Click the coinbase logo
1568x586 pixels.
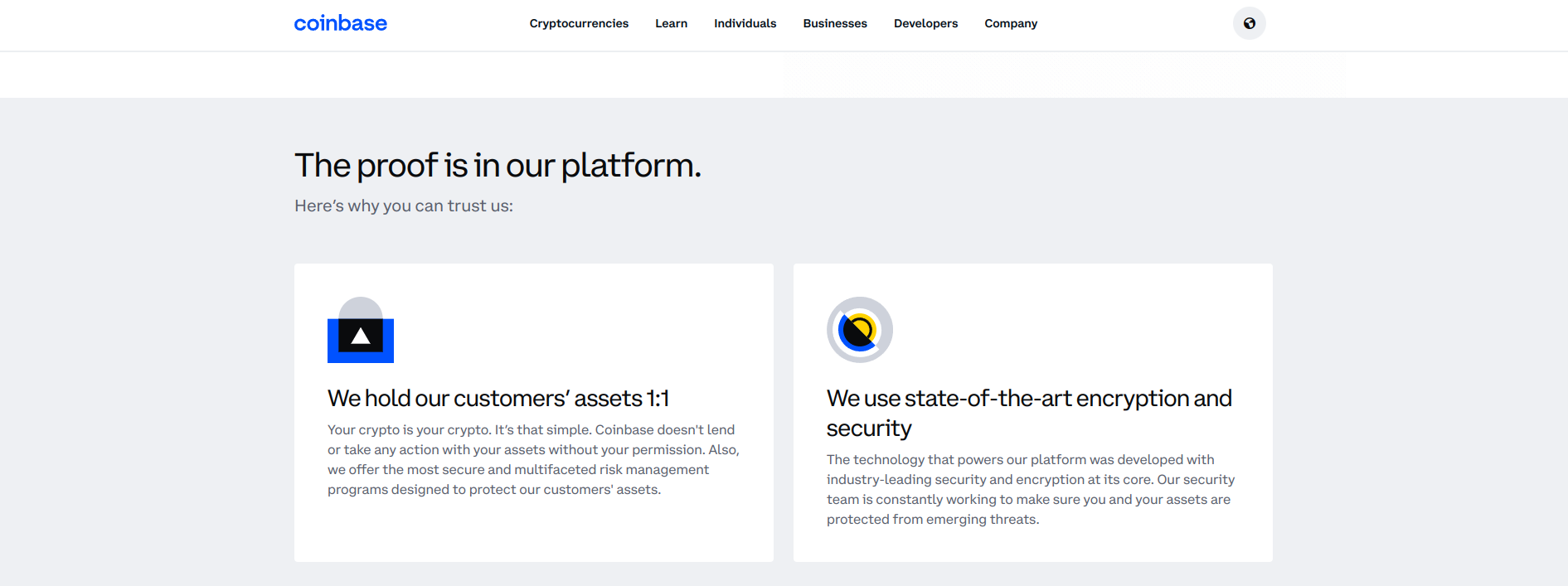click(x=340, y=23)
